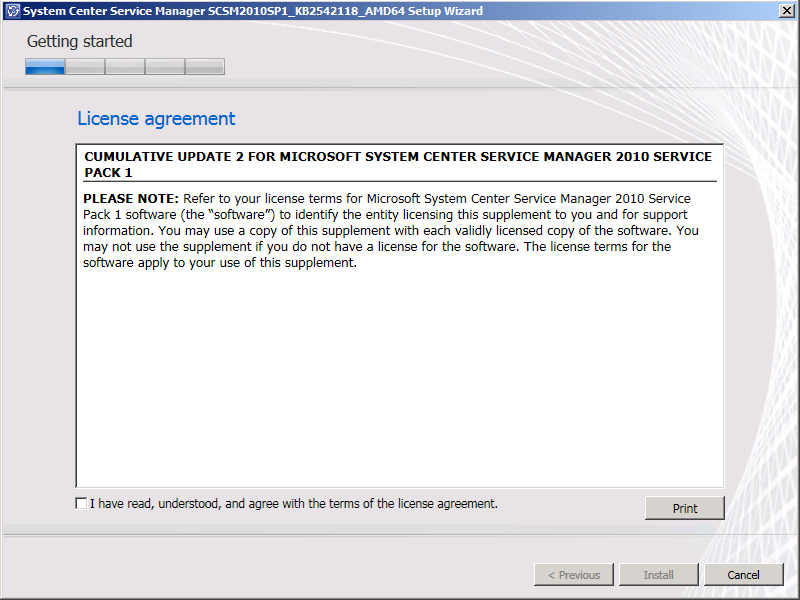
Task: Click the 'License agreement' heading
Action: [156, 118]
